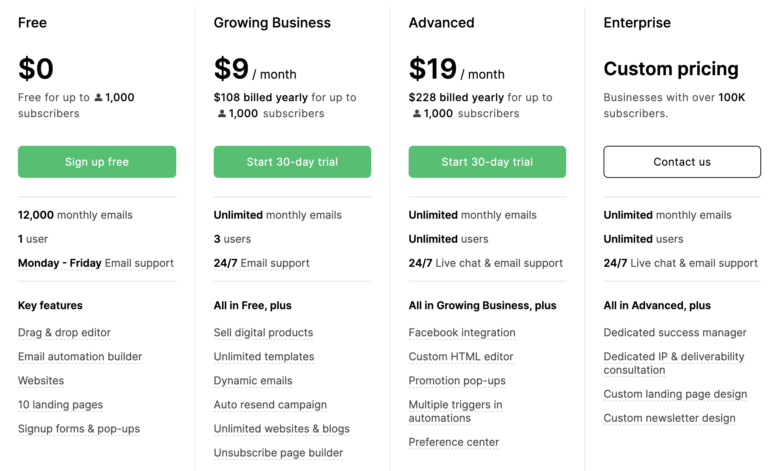Image resolution: width=768 pixels, height=471 pixels.
Task: Click subscriber person icon in Free plan
Action: click(98, 98)
